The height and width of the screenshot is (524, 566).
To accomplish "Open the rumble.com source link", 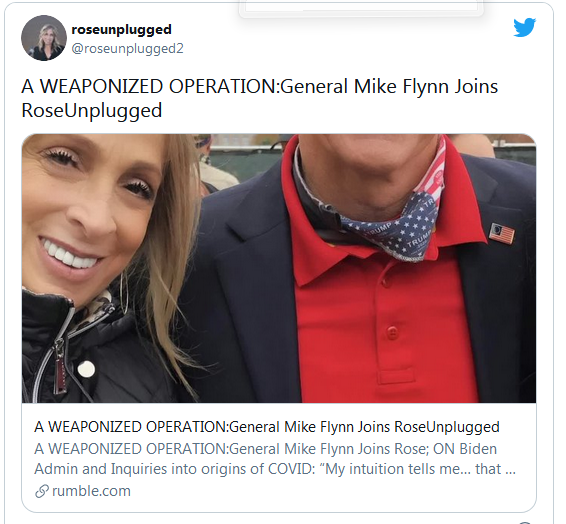I will (91, 491).
